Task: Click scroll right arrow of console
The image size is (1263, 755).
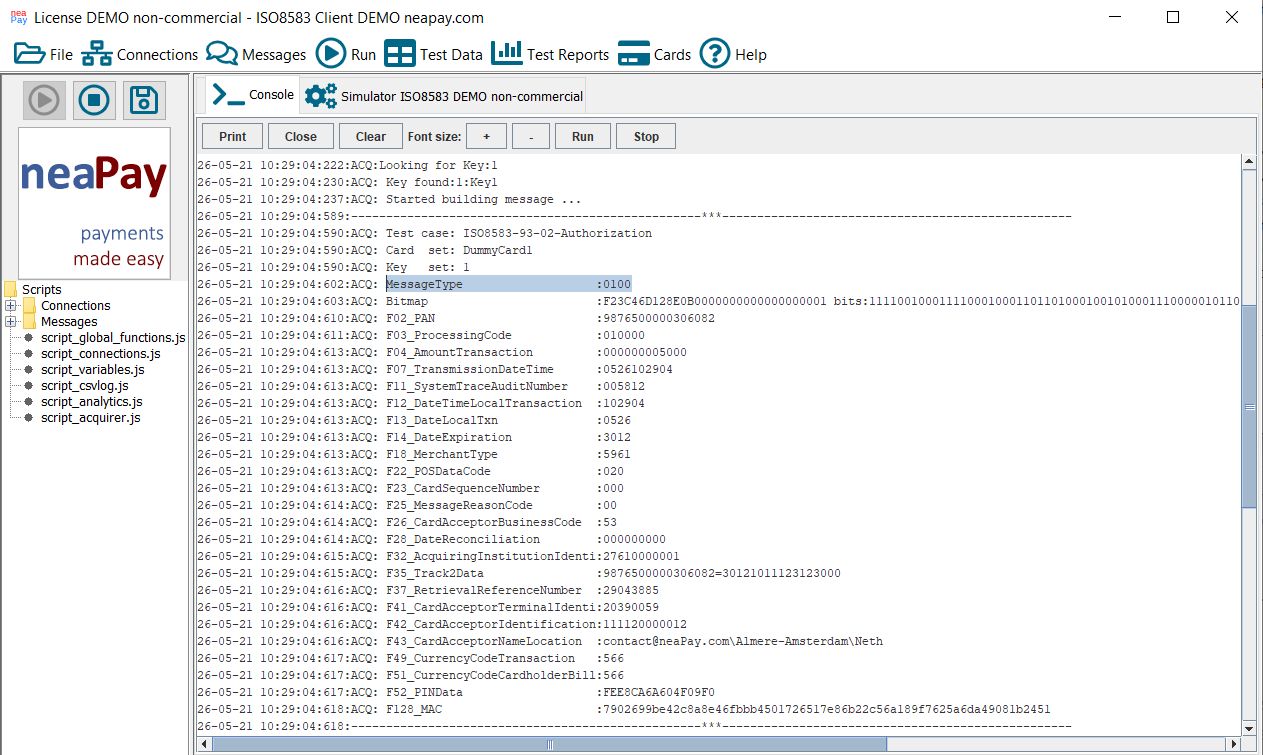Action: pos(1233,744)
